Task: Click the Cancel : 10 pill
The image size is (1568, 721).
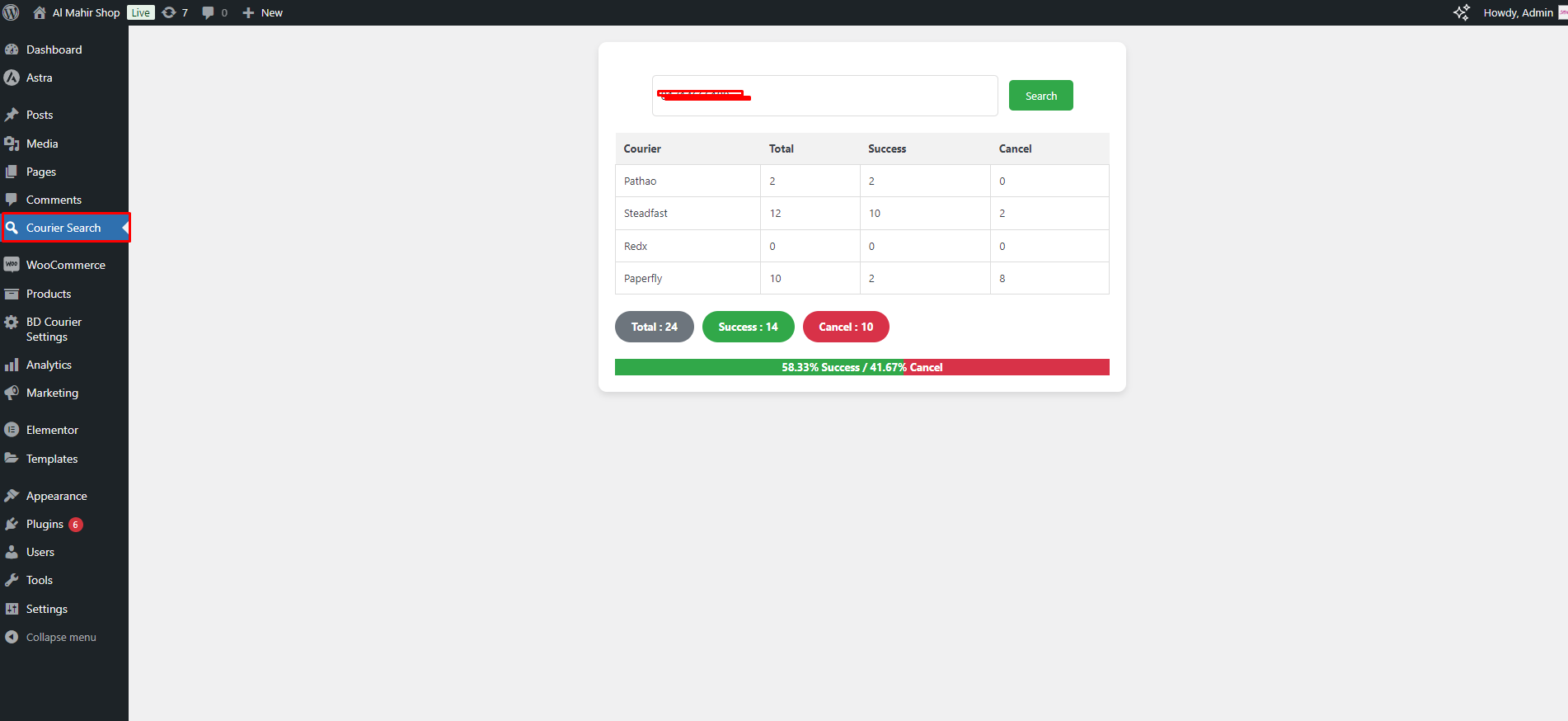Action: 846,327
